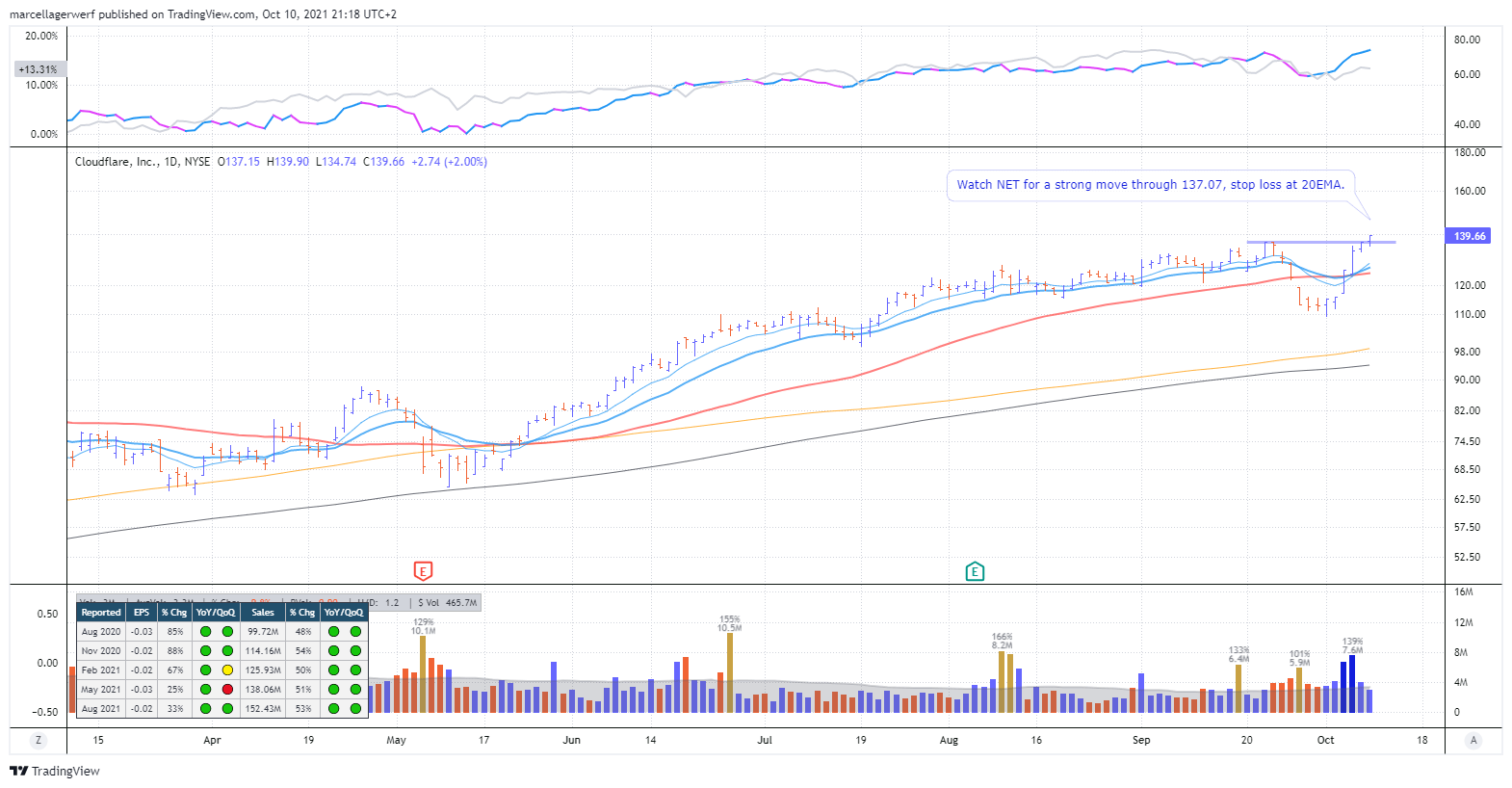Click the Feb 2021 row date cell
This screenshot has height=788, width=1512.
101,670
